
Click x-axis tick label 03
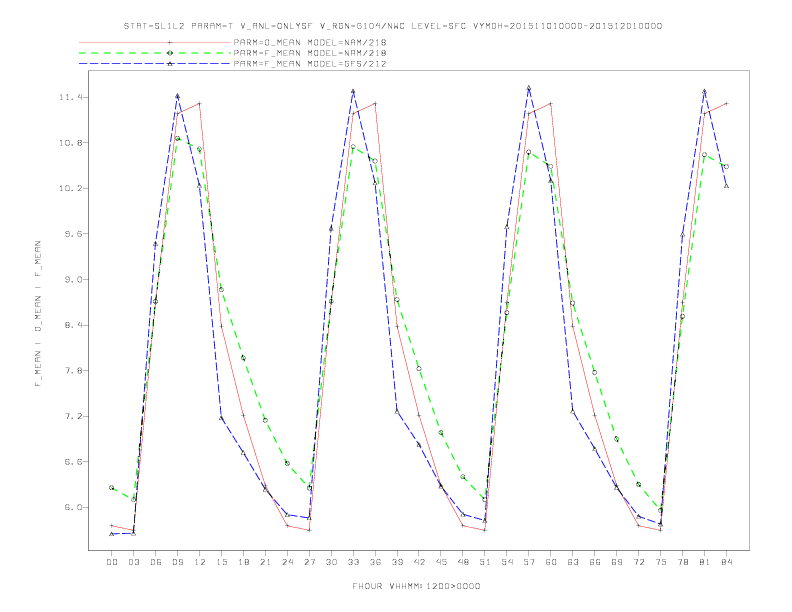point(133,562)
